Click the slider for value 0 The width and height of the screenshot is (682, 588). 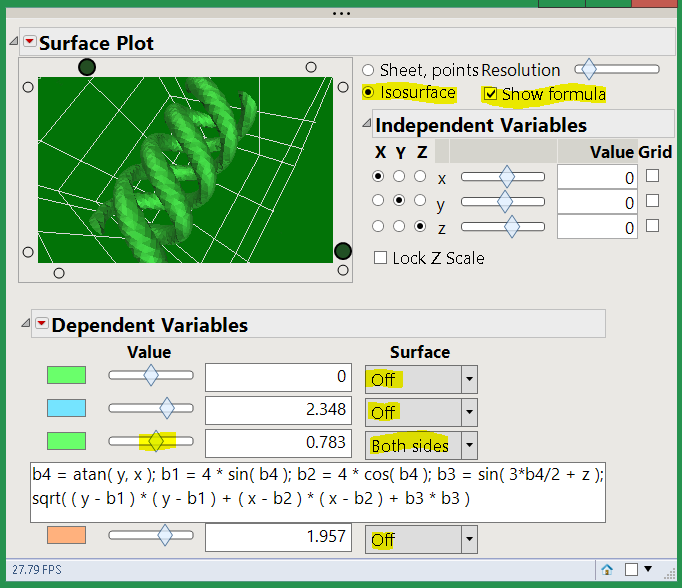[151, 375]
